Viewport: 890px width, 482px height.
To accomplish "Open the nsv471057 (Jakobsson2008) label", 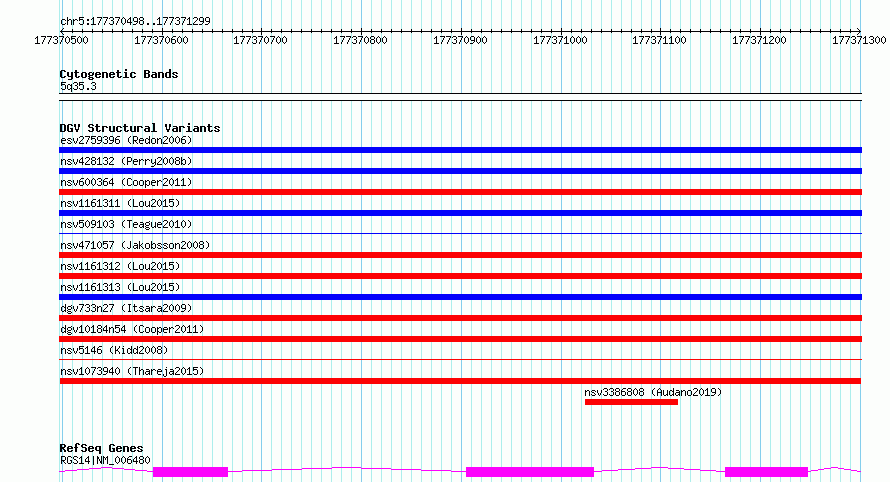I will pos(135,245).
